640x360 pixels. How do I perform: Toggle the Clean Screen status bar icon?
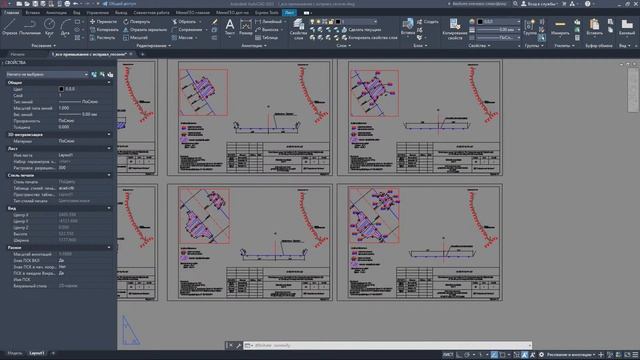pos(627,355)
